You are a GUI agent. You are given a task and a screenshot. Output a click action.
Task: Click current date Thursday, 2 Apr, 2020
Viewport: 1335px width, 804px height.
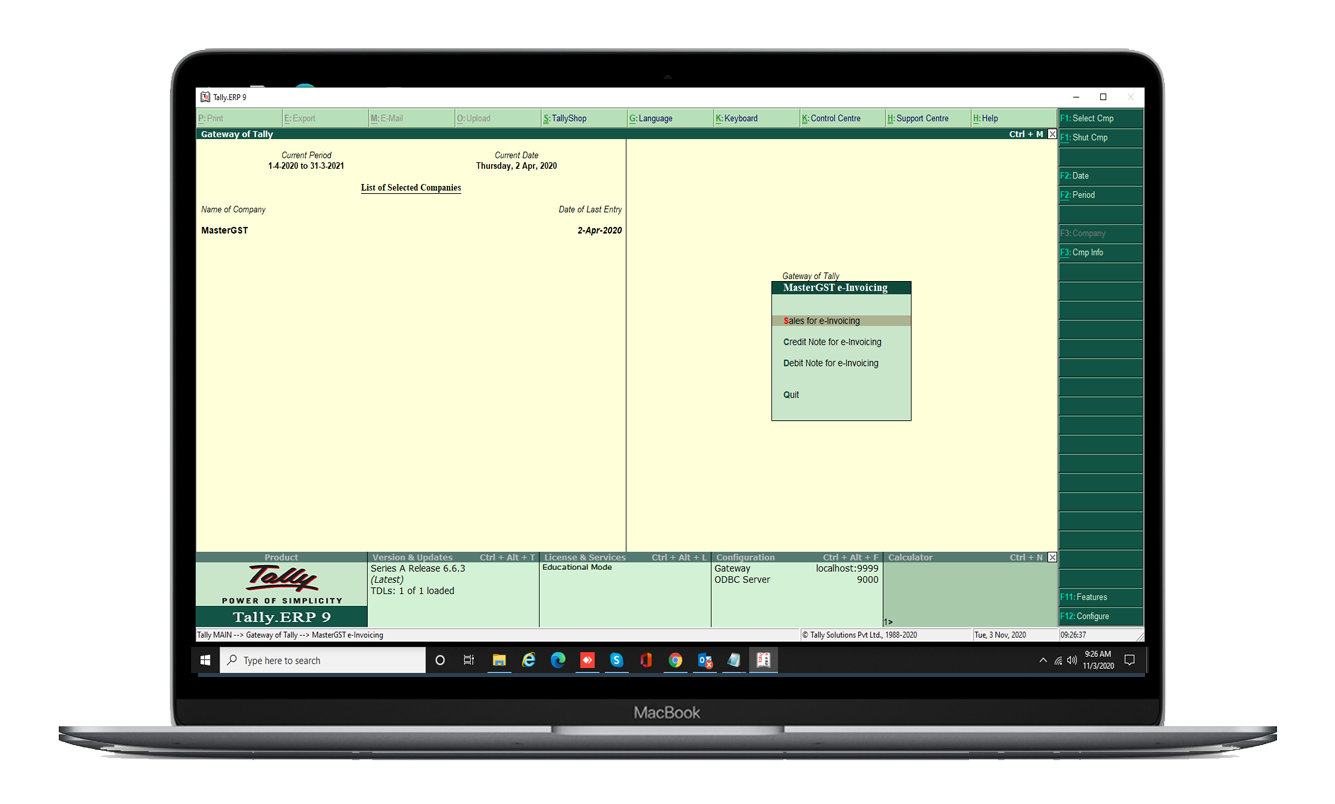click(x=516, y=166)
